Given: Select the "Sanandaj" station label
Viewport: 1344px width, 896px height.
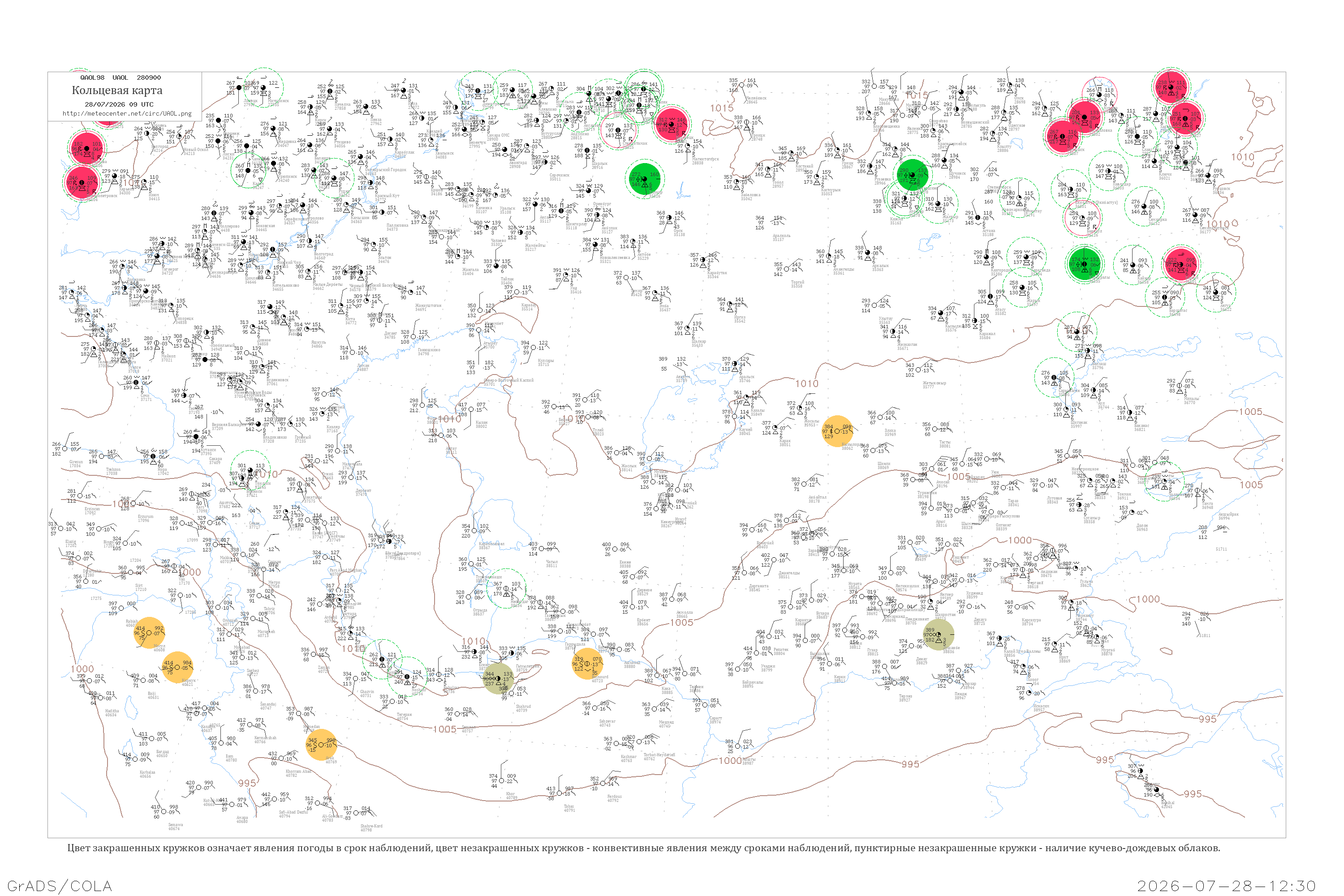Looking at the screenshot, I should point(268,704).
